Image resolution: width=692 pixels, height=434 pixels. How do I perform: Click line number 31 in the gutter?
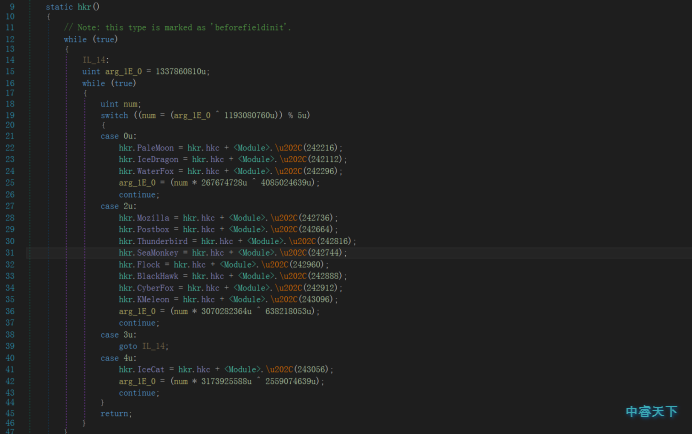click(10, 253)
